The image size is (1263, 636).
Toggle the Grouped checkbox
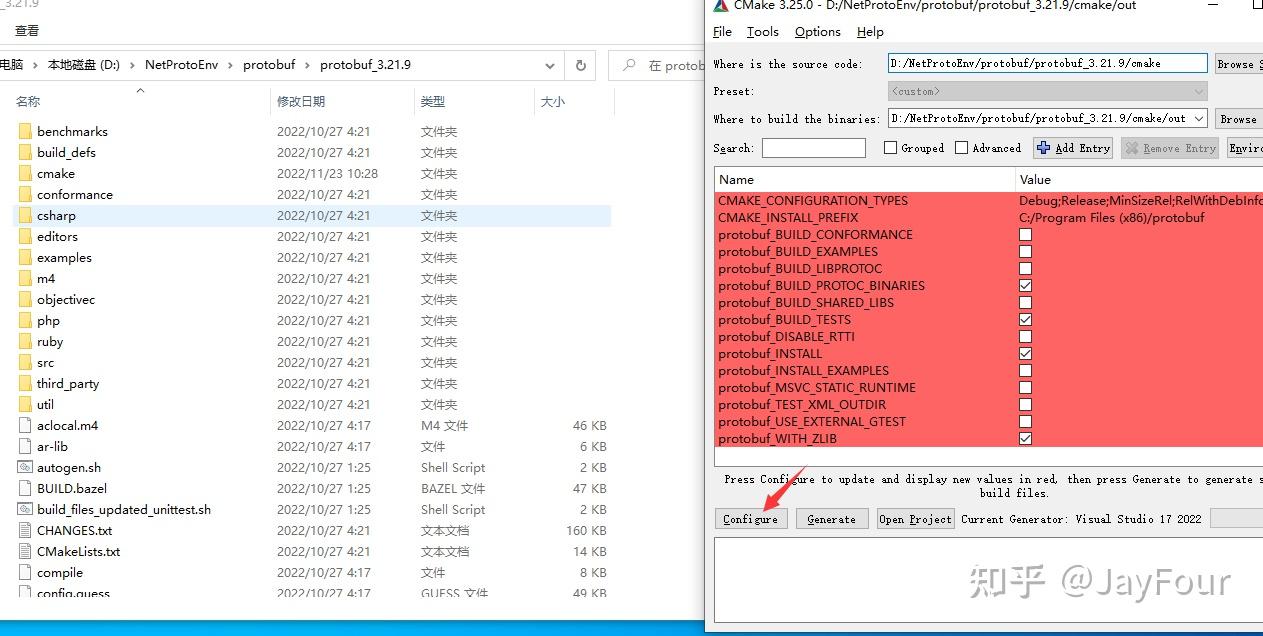point(889,147)
